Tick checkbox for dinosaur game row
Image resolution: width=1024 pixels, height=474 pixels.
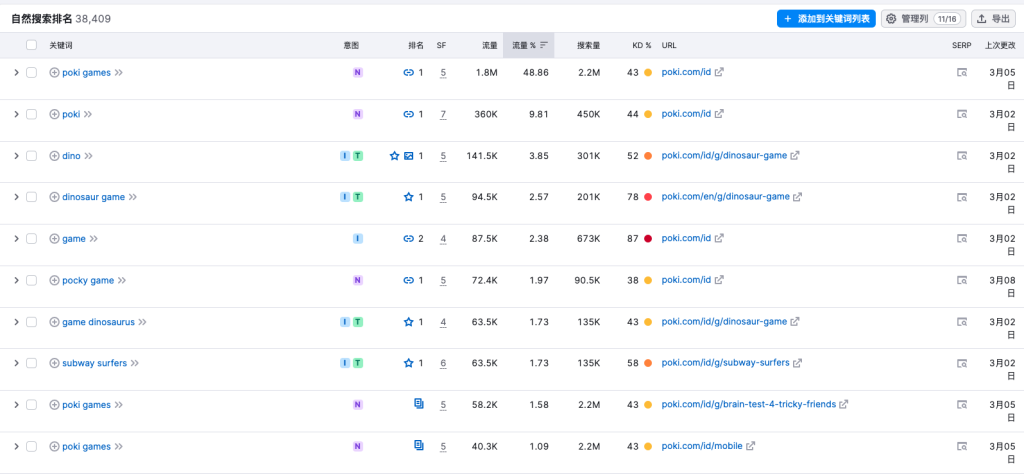(x=31, y=197)
